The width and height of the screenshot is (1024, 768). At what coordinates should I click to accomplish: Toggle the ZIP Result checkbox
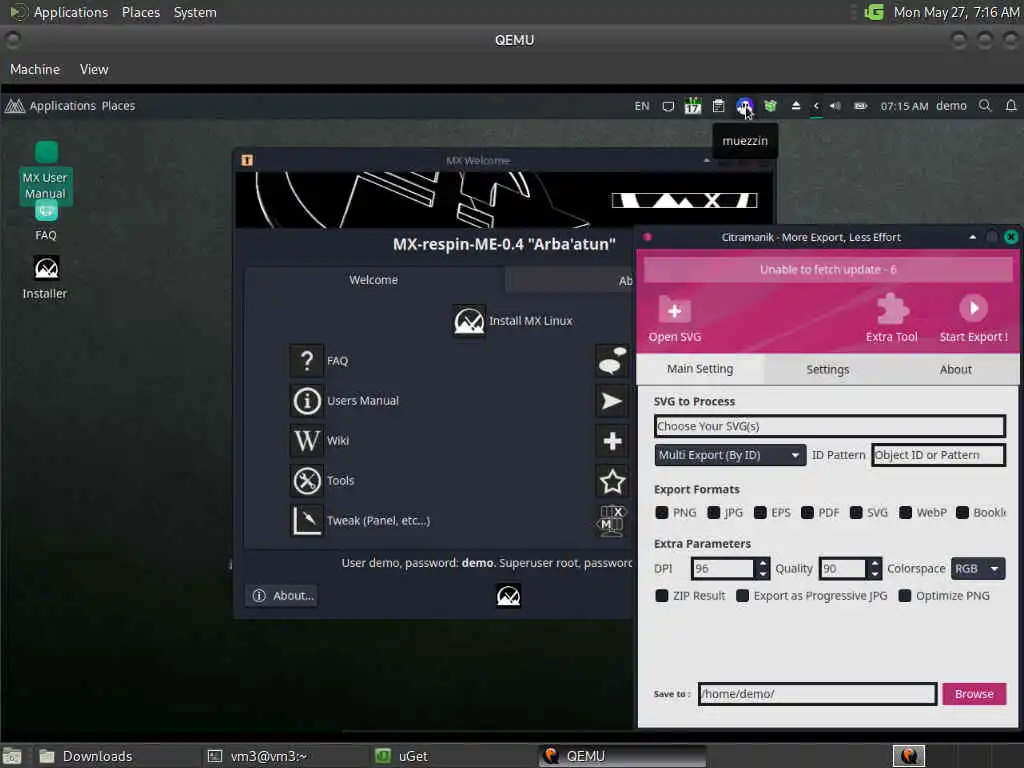[x=662, y=596]
